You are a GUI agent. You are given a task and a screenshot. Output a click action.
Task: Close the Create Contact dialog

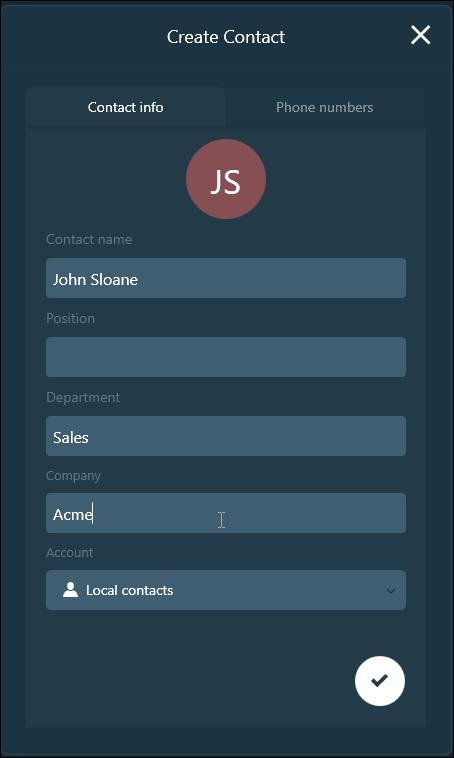[420, 35]
